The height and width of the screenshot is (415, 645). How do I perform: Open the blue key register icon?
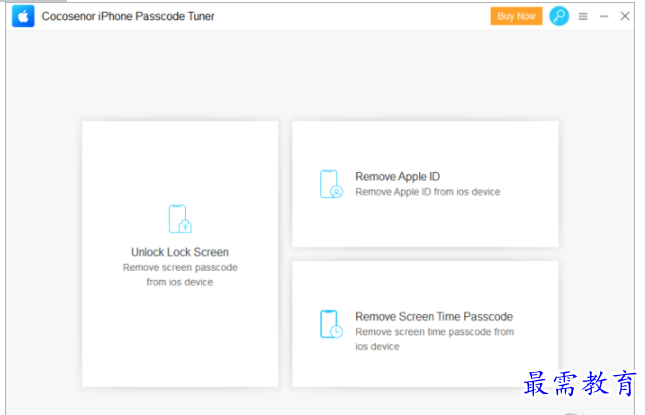[559, 16]
